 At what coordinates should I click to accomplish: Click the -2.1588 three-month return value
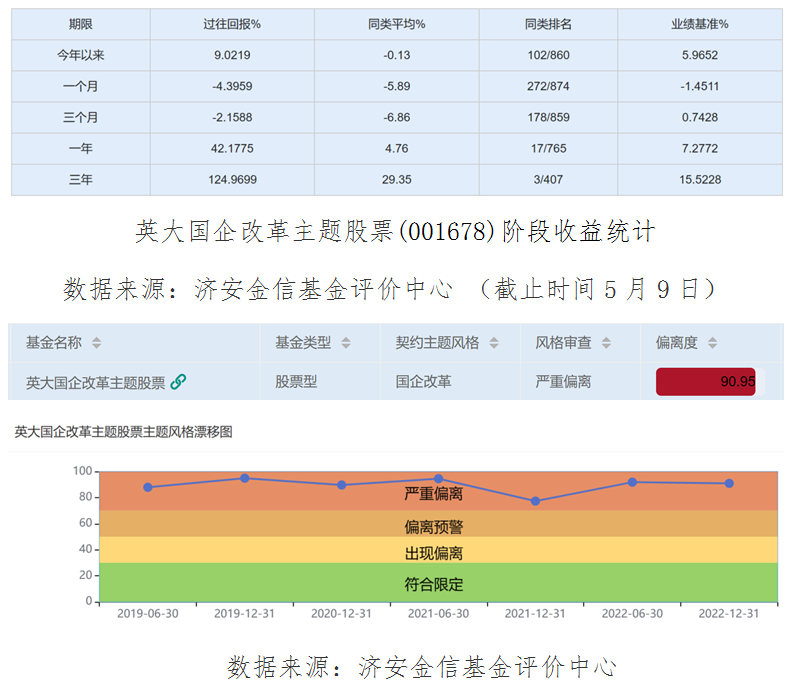coord(232,117)
